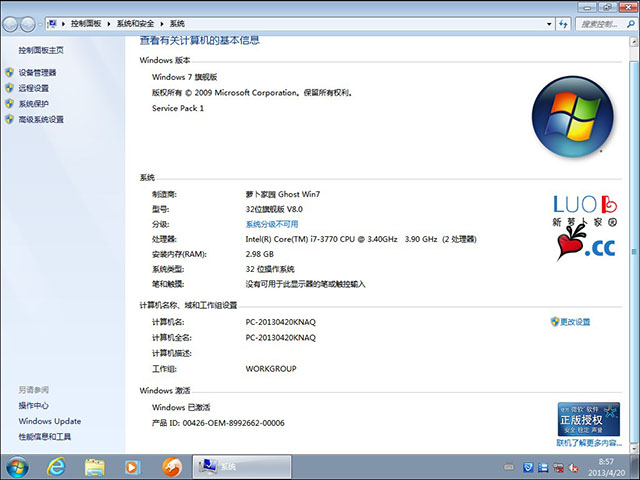Open Device Manager (设备管理器) link
Screen dimensions: 640x480
coord(37,73)
